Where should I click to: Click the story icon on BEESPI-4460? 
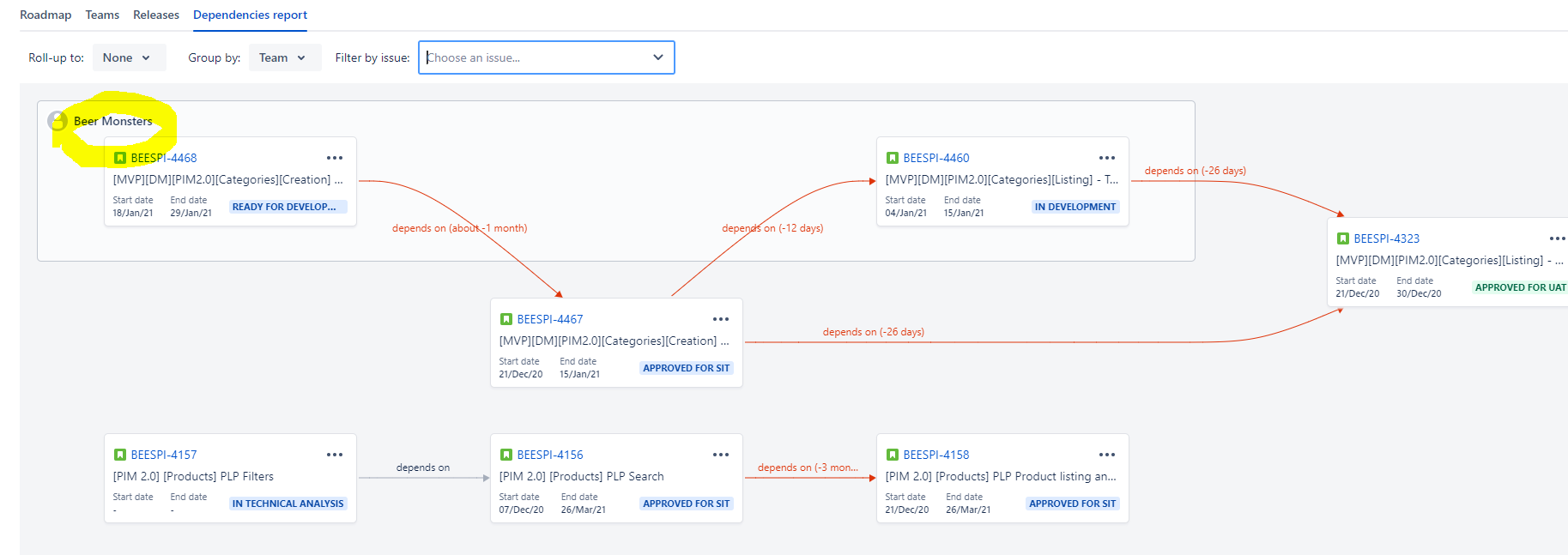(893, 158)
